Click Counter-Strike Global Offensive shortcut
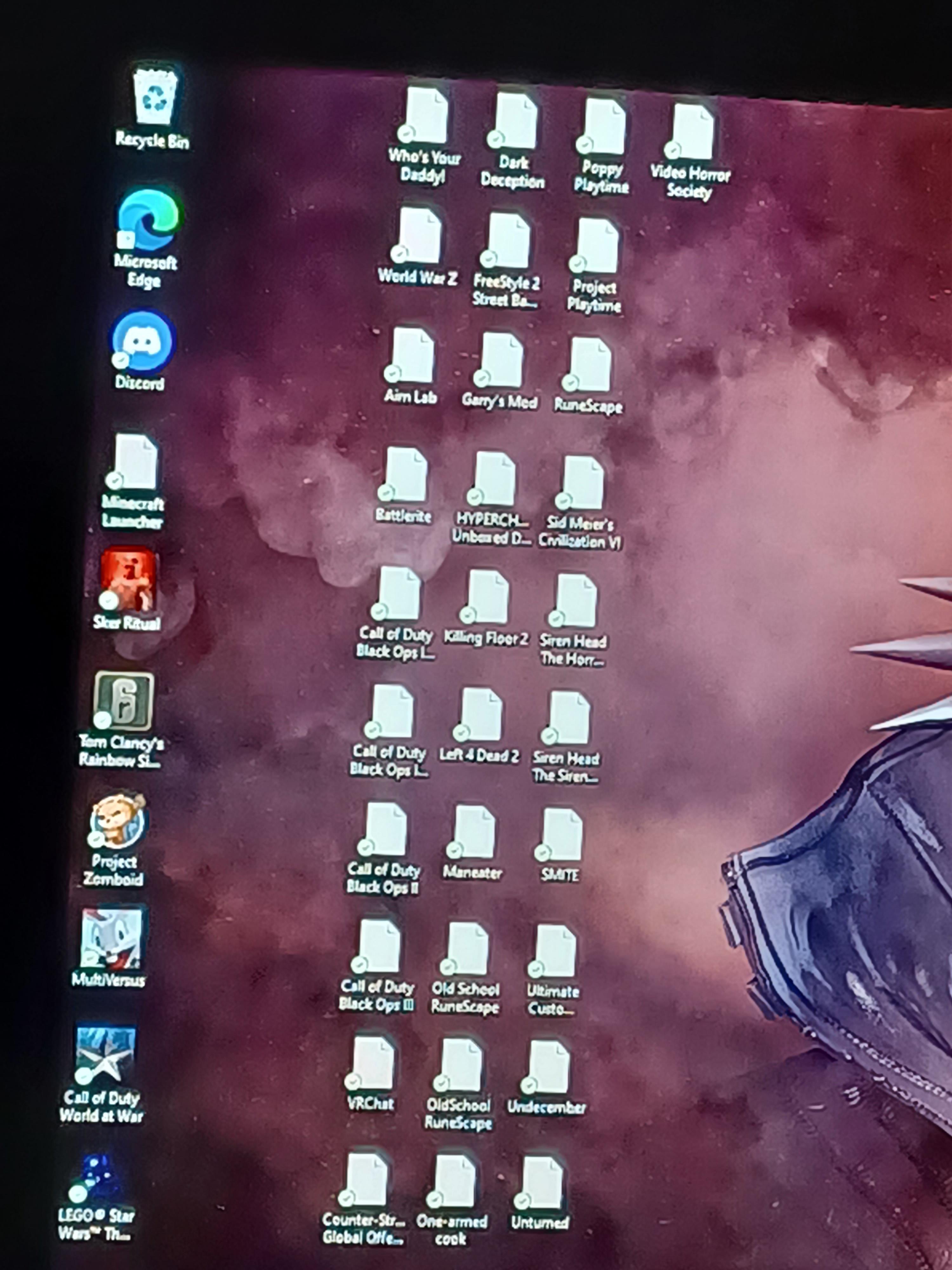 (x=364, y=1200)
